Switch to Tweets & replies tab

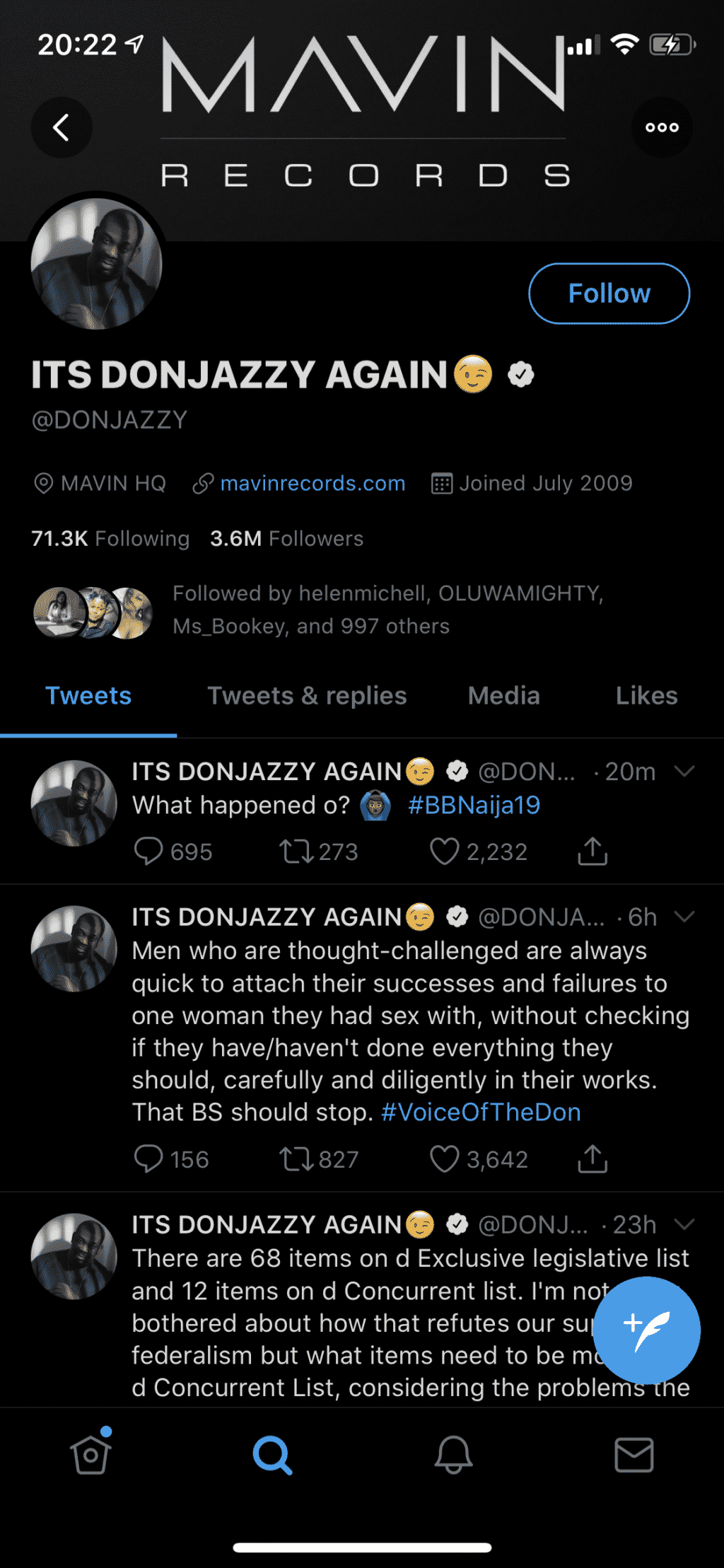point(307,696)
